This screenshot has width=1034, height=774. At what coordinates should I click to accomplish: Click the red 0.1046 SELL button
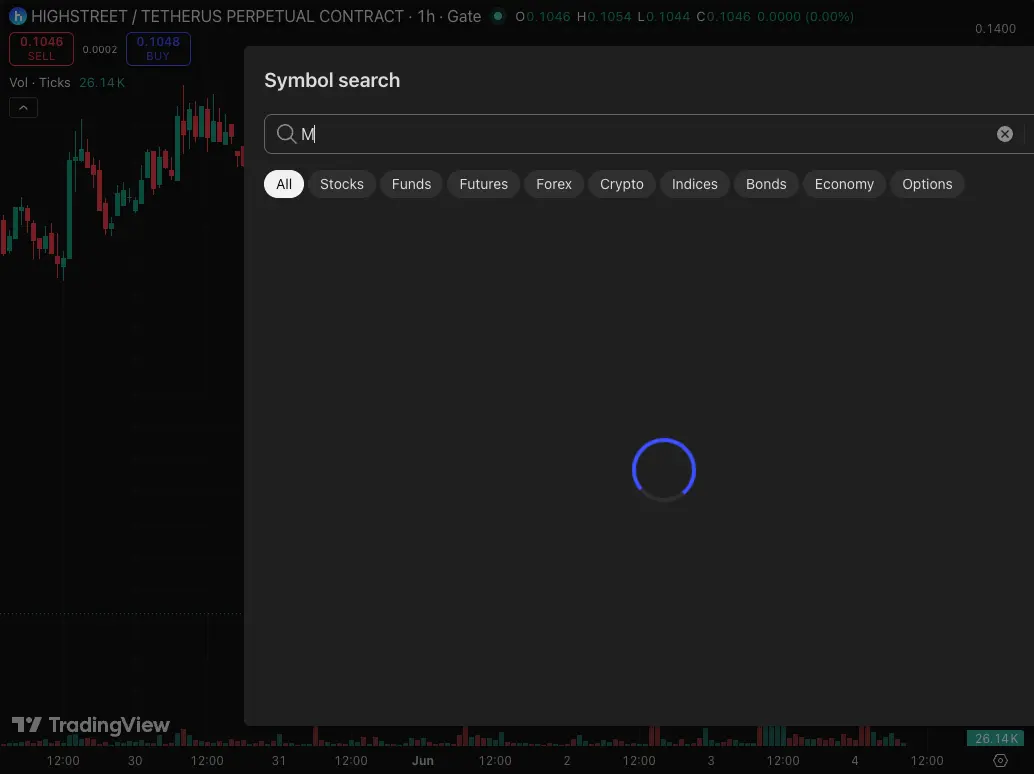(x=42, y=49)
